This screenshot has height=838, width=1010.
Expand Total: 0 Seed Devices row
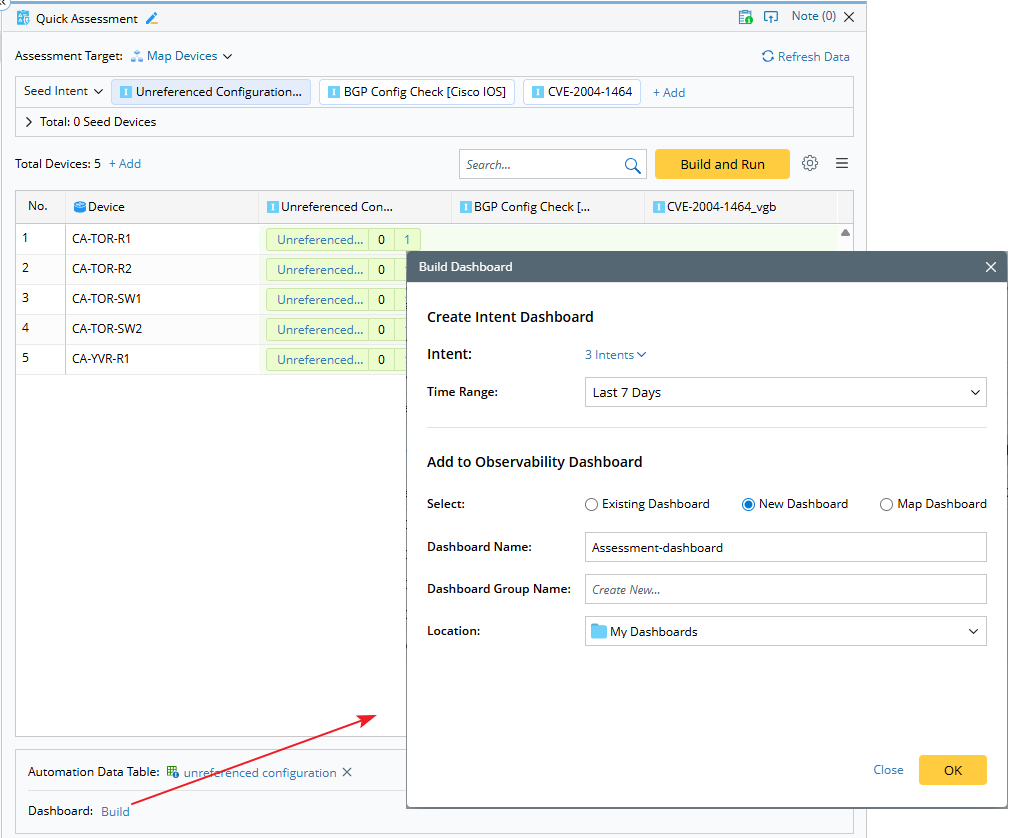tap(28, 122)
